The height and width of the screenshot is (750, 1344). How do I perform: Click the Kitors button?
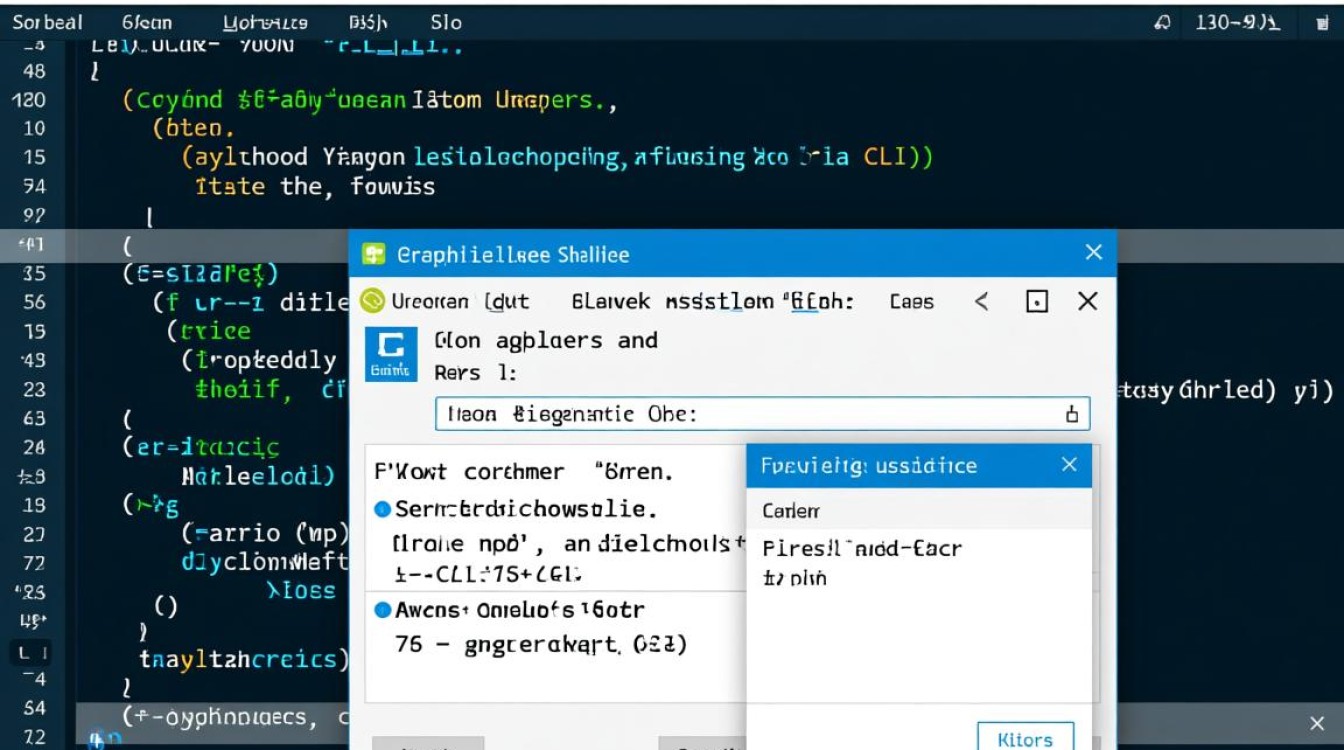pyautogui.click(x=1025, y=739)
